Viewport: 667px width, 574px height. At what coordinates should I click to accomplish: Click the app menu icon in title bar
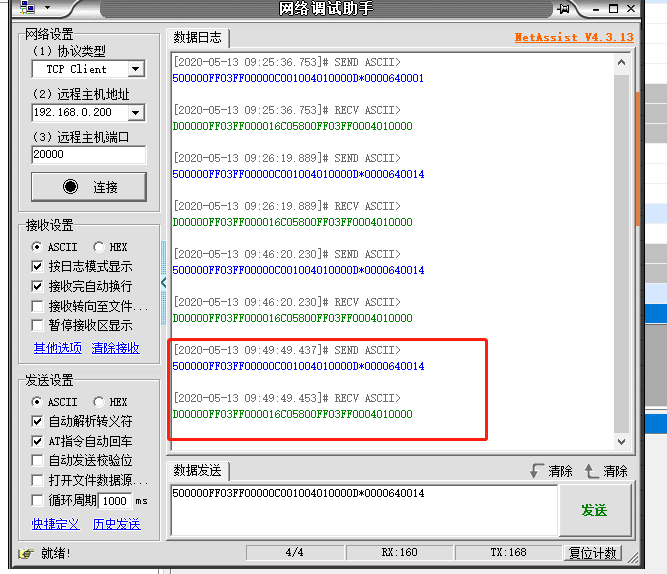(25, 9)
